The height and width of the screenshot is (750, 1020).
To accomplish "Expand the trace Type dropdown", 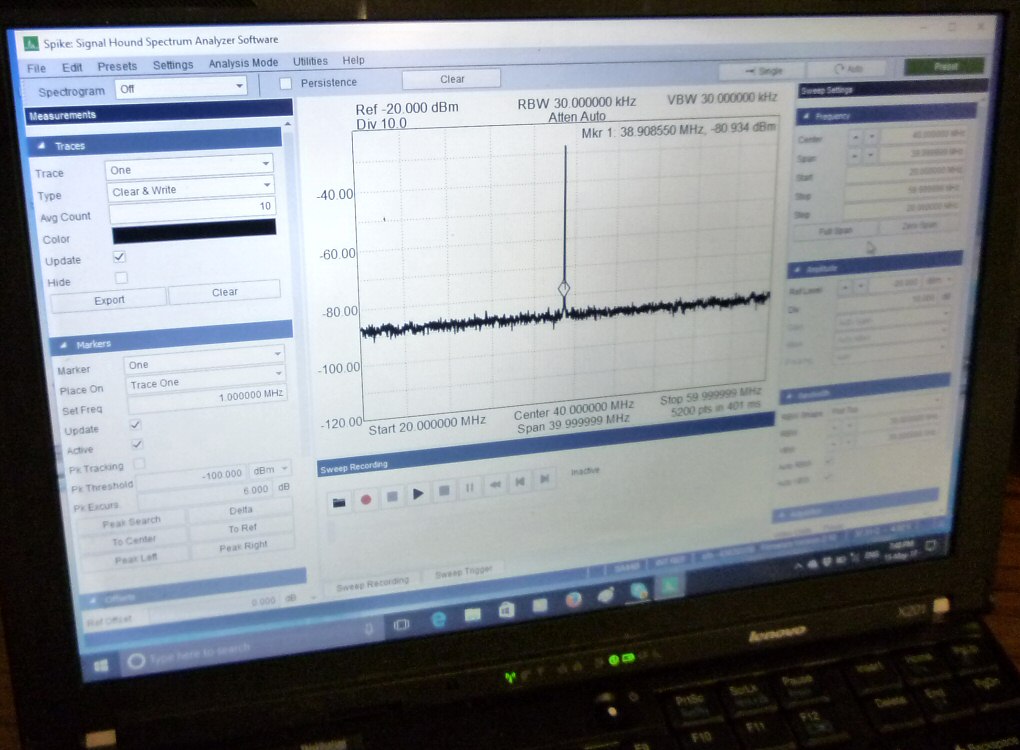I will (190, 188).
